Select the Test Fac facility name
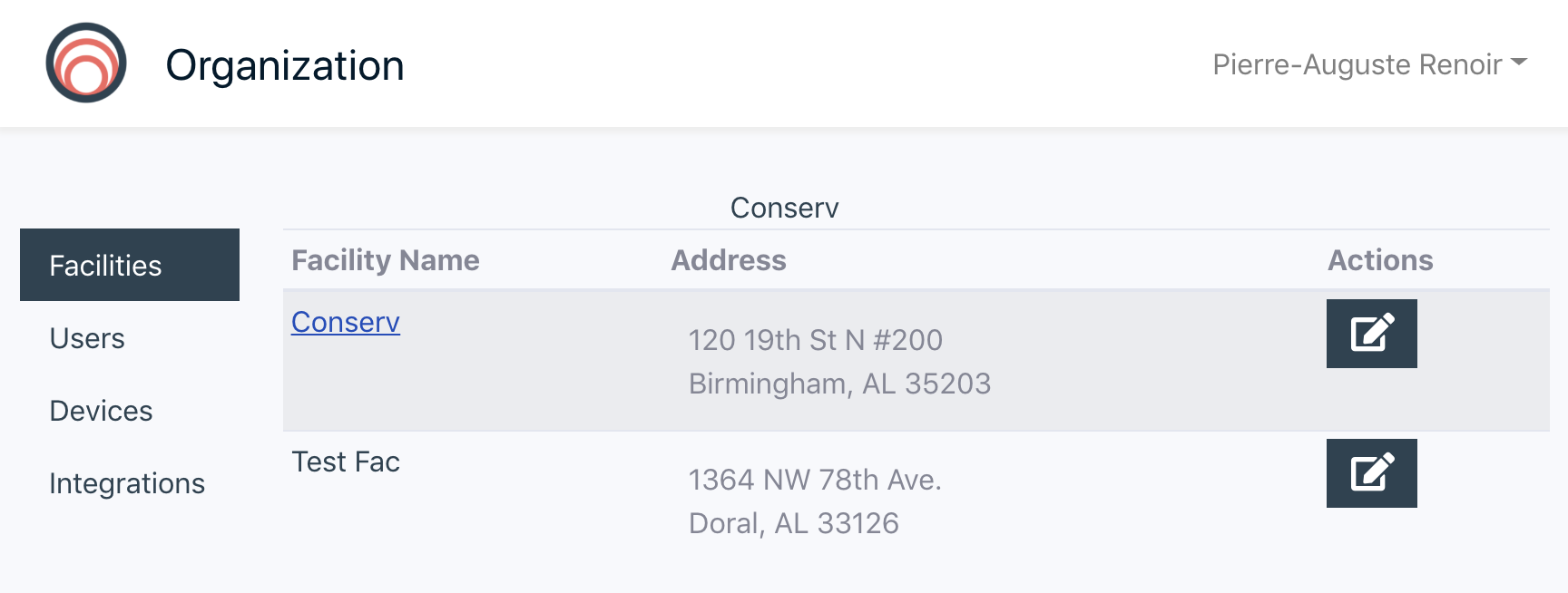 pos(346,462)
